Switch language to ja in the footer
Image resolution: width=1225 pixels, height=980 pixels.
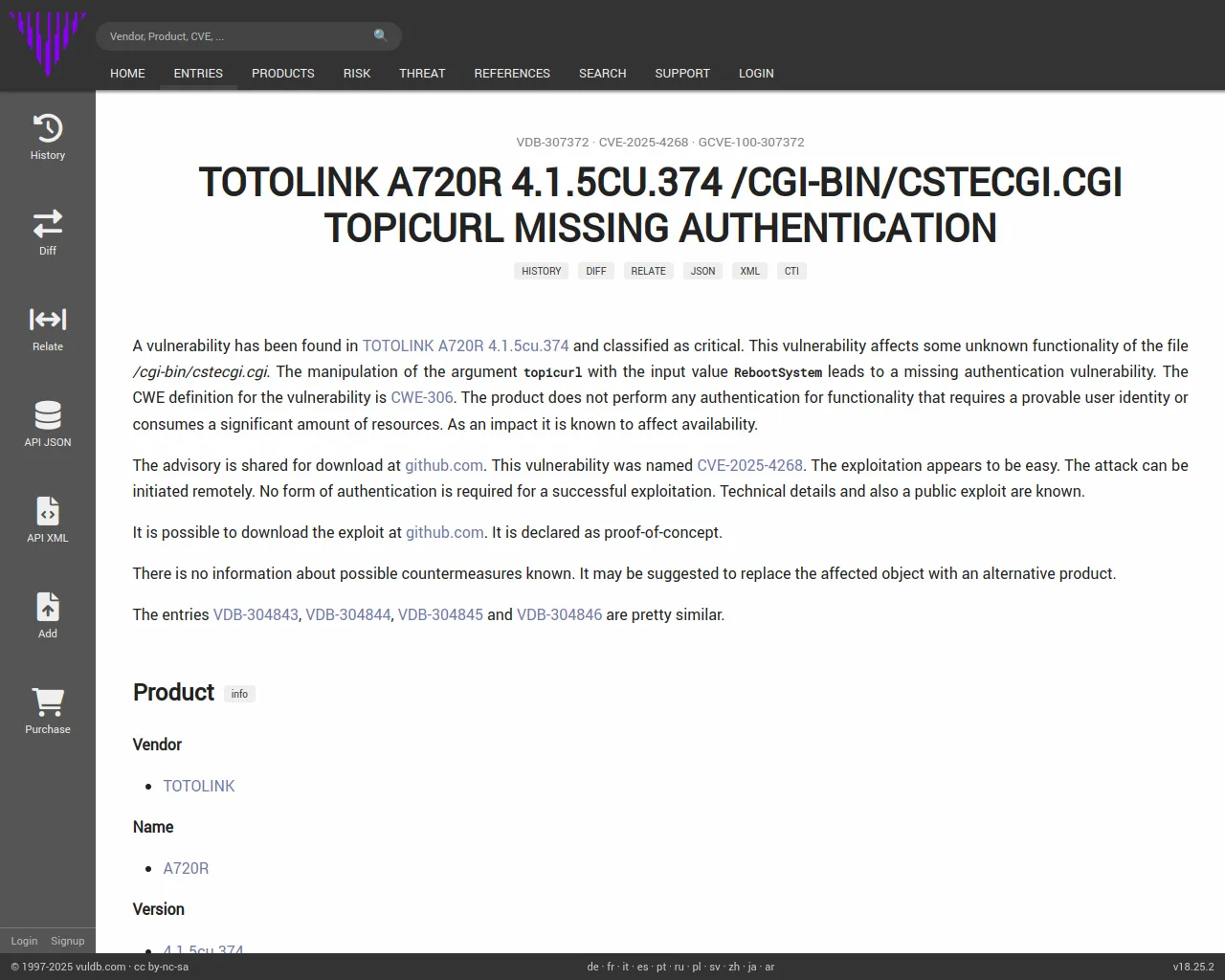tap(752, 967)
